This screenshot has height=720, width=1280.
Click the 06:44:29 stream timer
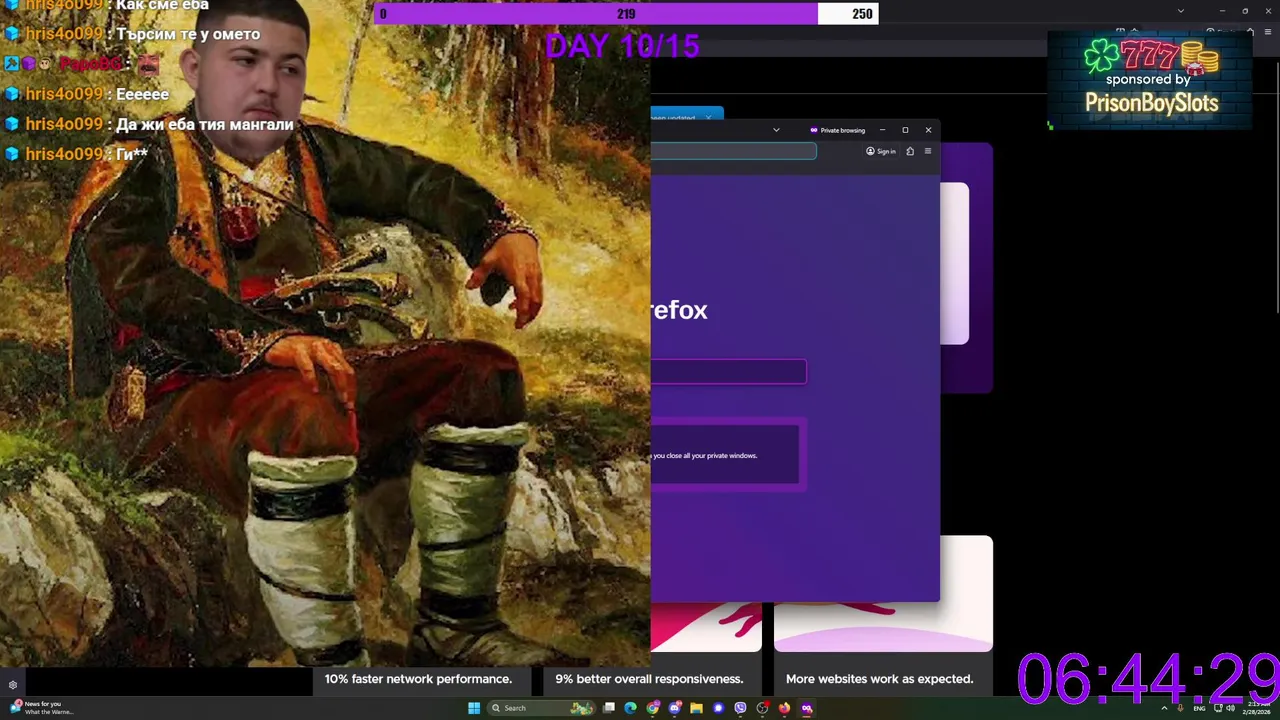(x=1147, y=680)
